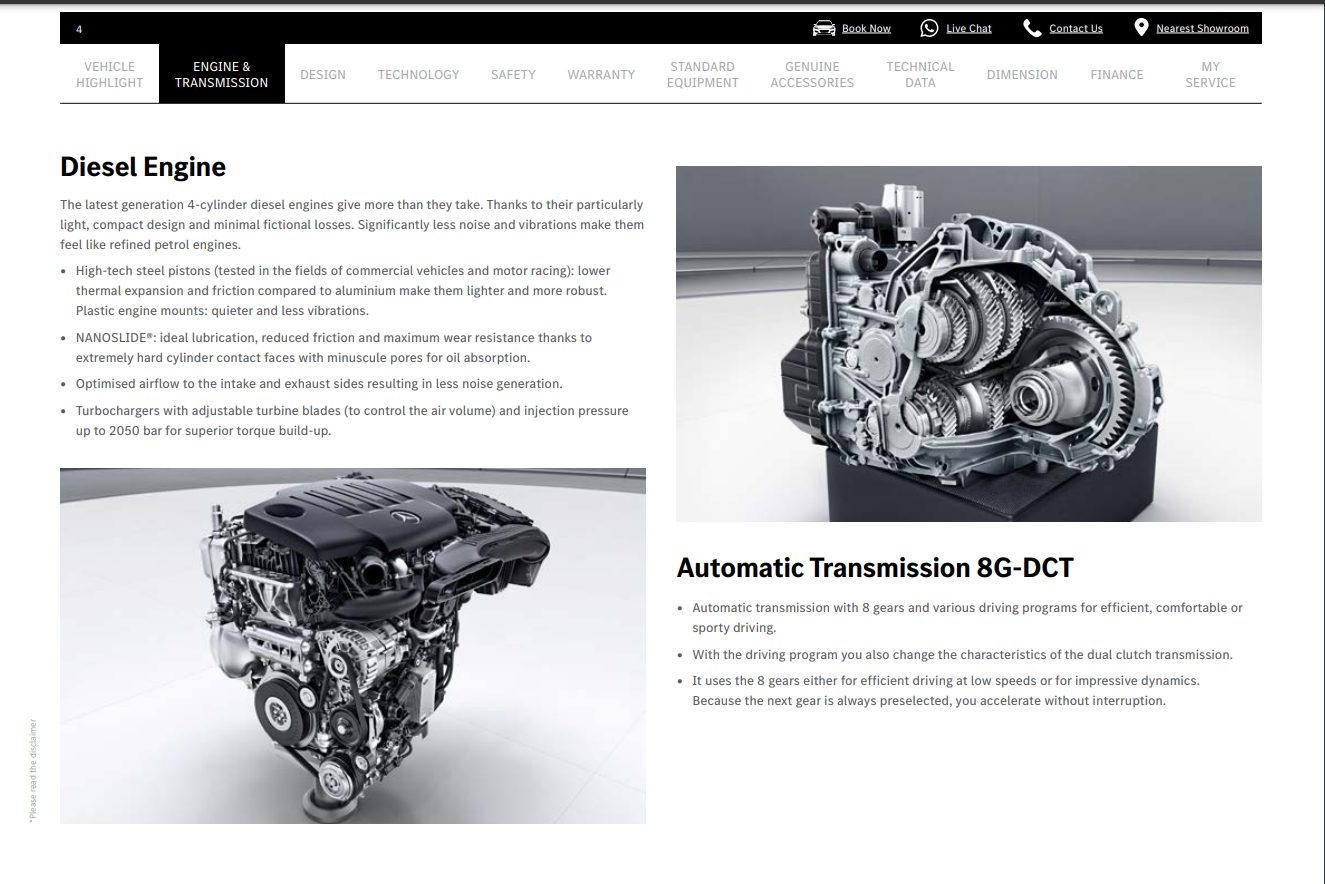The height and width of the screenshot is (884, 1325).
Task: Switch to the Safety tab
Action: [x=513, y=74]
